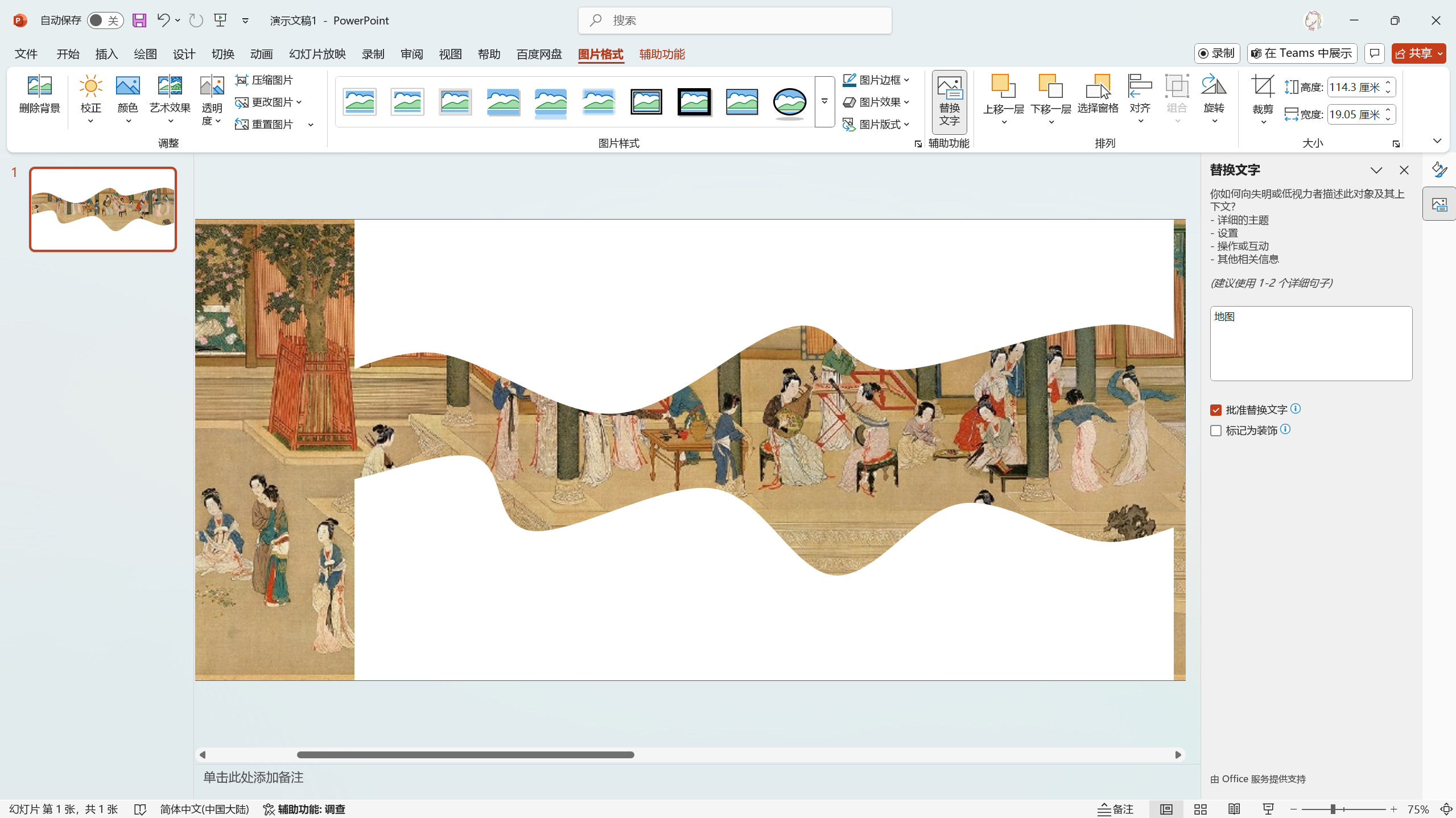Screen dimensions: 1456x818
Task: Open the Align (对齐) tool
Action: (1140, 100)
